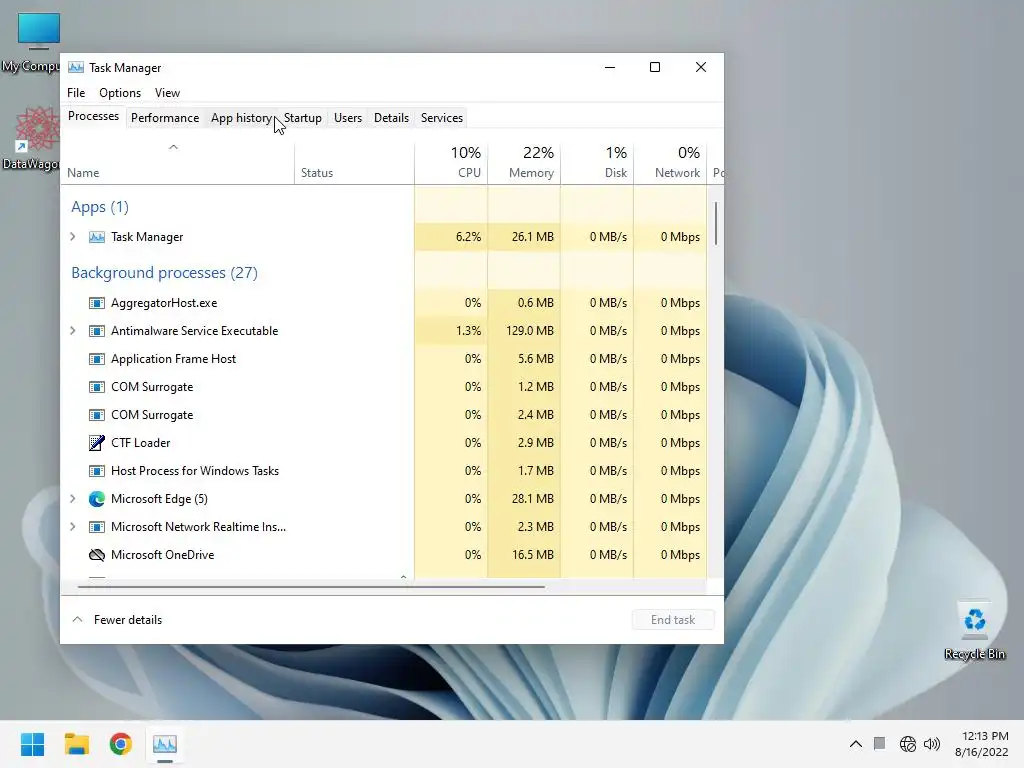Expand the Antimalware Service Executable entry
The image size is (1024, 768).
click(72, 331)
